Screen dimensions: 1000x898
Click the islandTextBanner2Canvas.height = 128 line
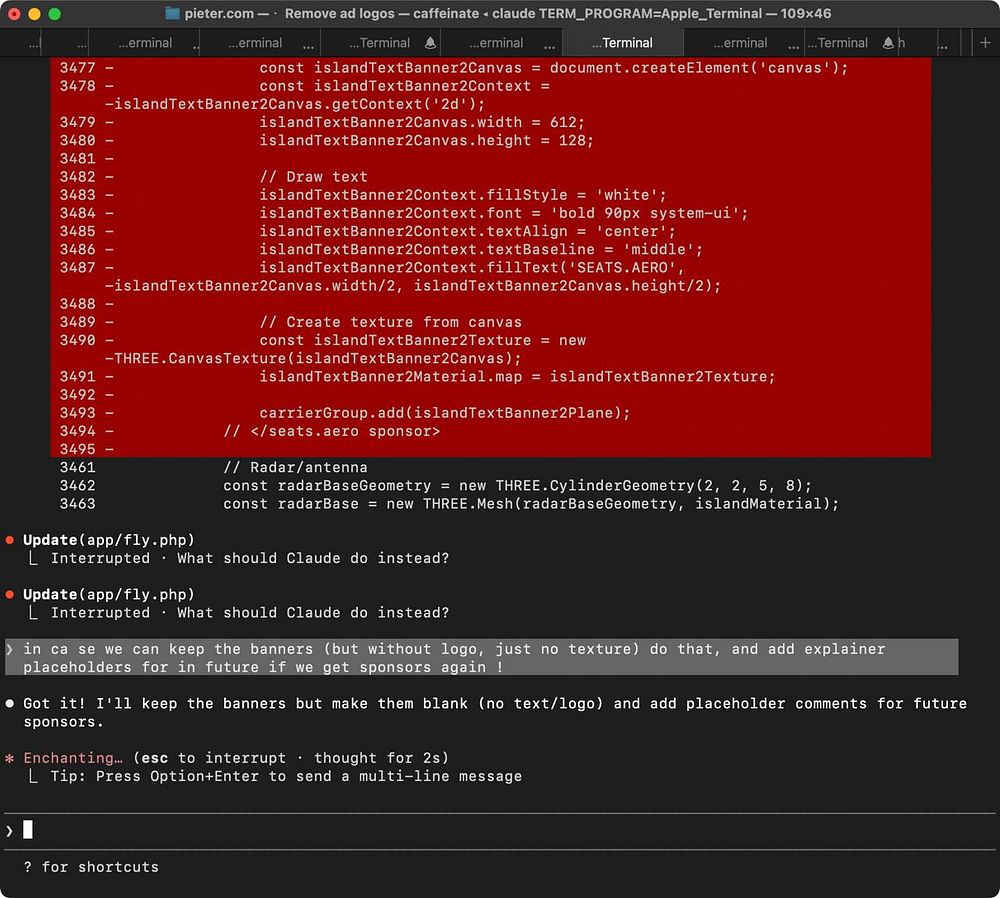(426, 140)
